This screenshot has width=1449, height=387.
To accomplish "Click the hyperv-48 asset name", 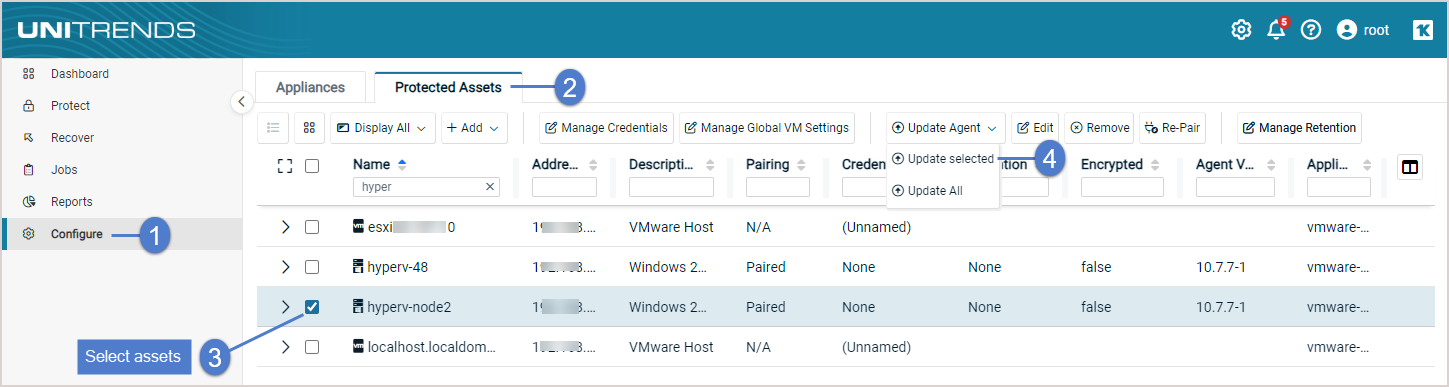I will pos(398,267).
